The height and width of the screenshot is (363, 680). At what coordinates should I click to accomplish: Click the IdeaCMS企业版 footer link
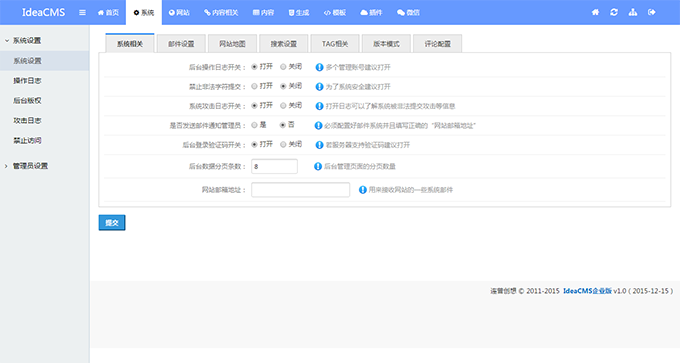pyautogui.click(x=587, y=291)
